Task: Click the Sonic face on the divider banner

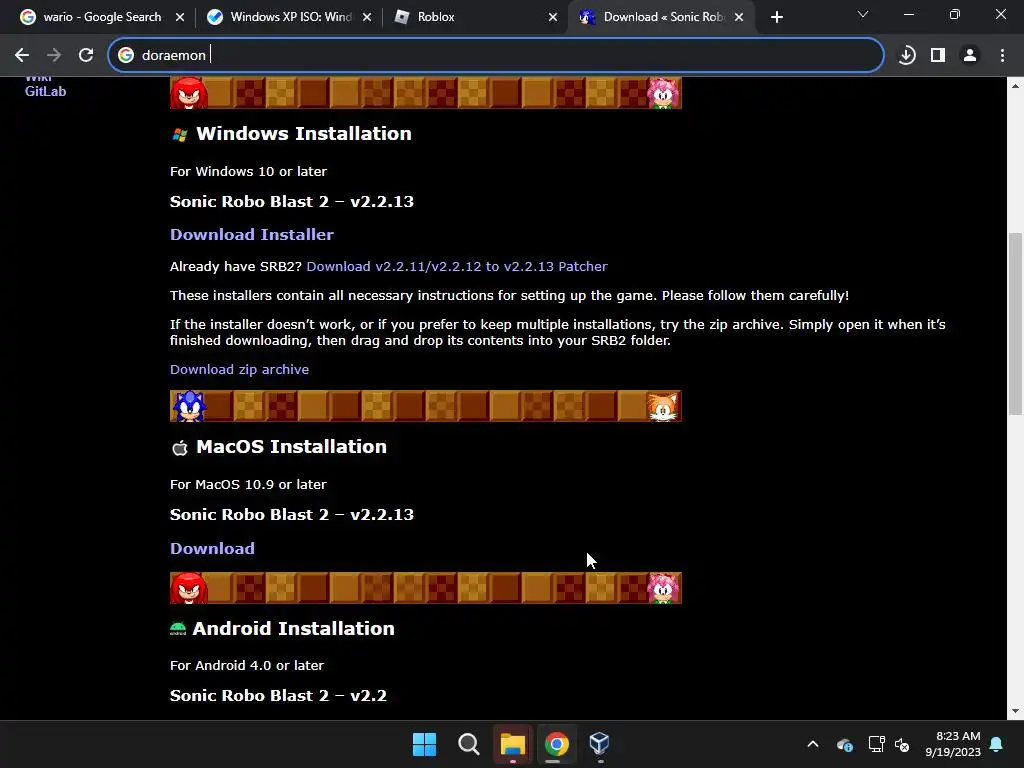Action: tap(189, 406)
